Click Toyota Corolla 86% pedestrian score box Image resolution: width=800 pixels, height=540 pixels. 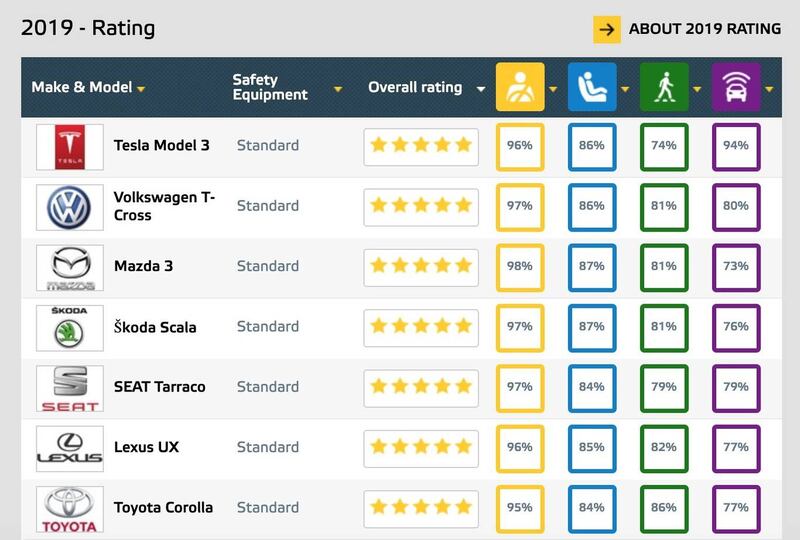[x=664, y=507]
